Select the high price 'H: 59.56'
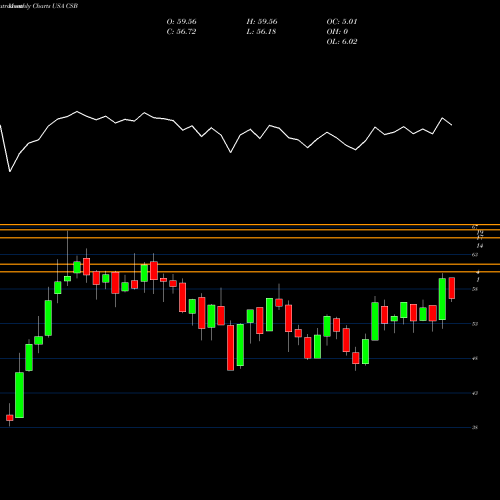The image size is (500, 500). pyautogui.click(x=262, y=22)
